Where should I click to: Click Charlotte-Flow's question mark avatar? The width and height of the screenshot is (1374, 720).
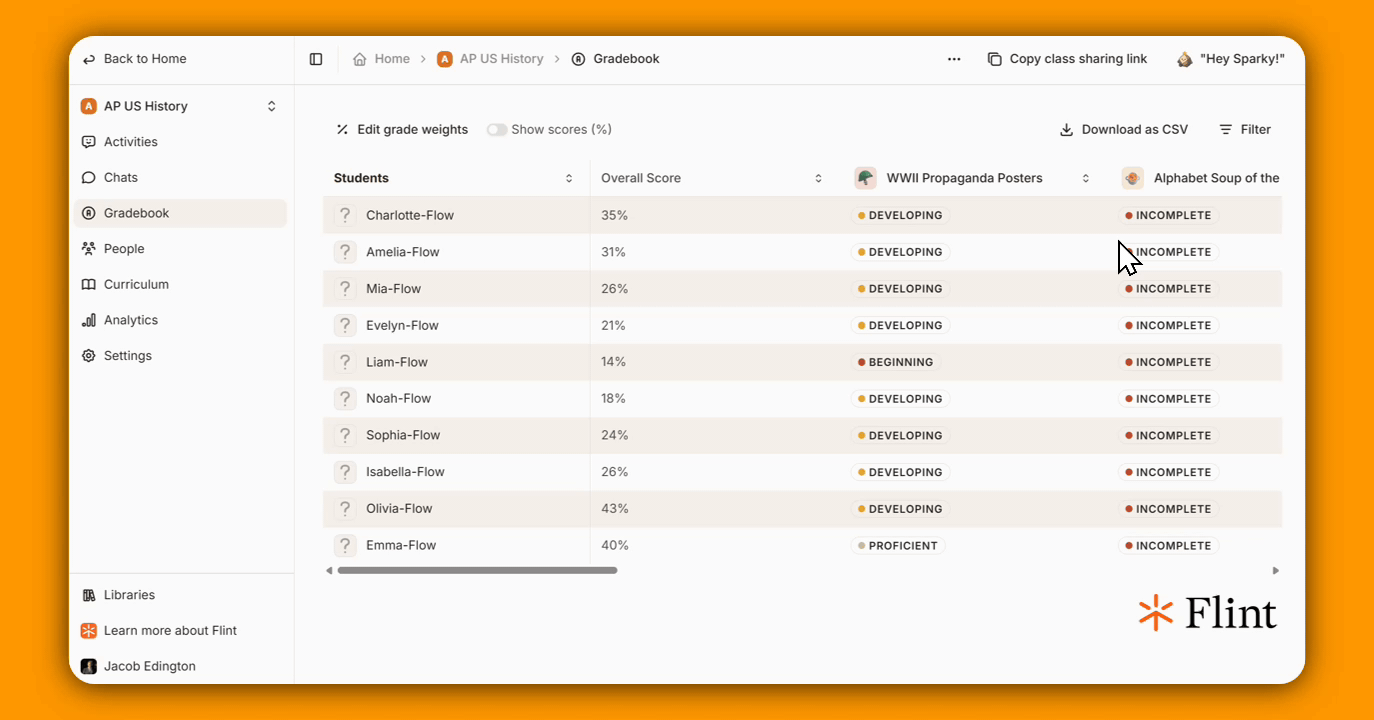tap(345, 215)
